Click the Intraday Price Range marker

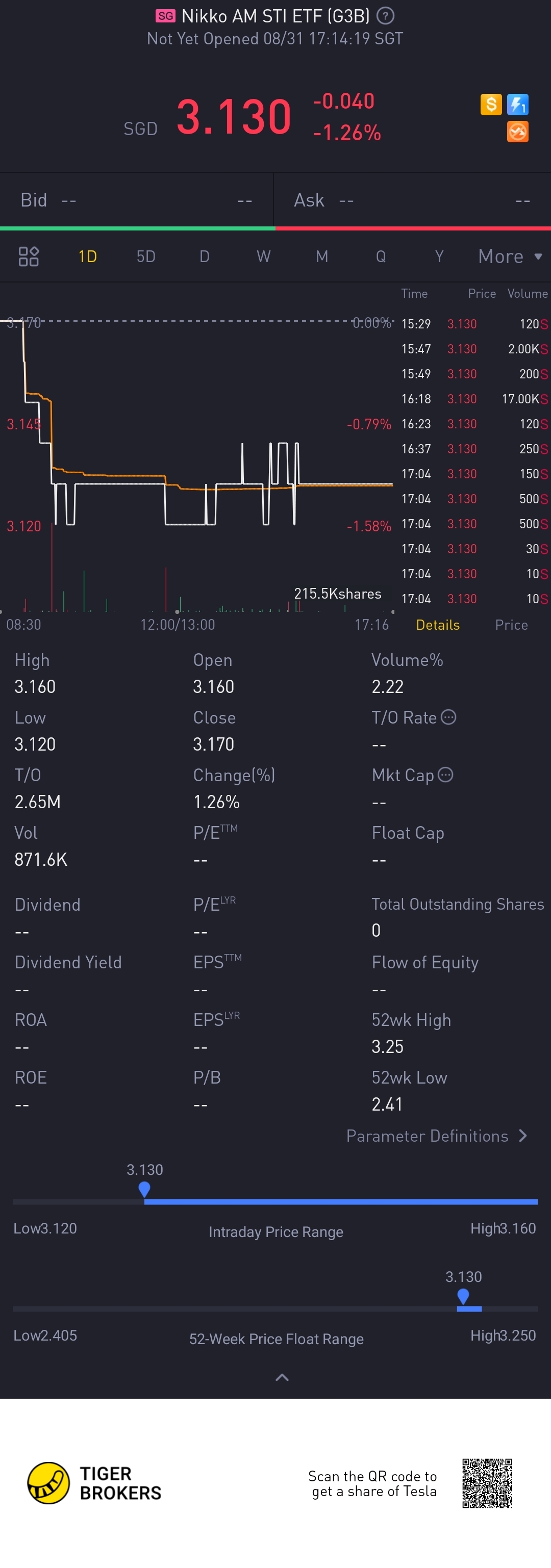(144, 1189)
